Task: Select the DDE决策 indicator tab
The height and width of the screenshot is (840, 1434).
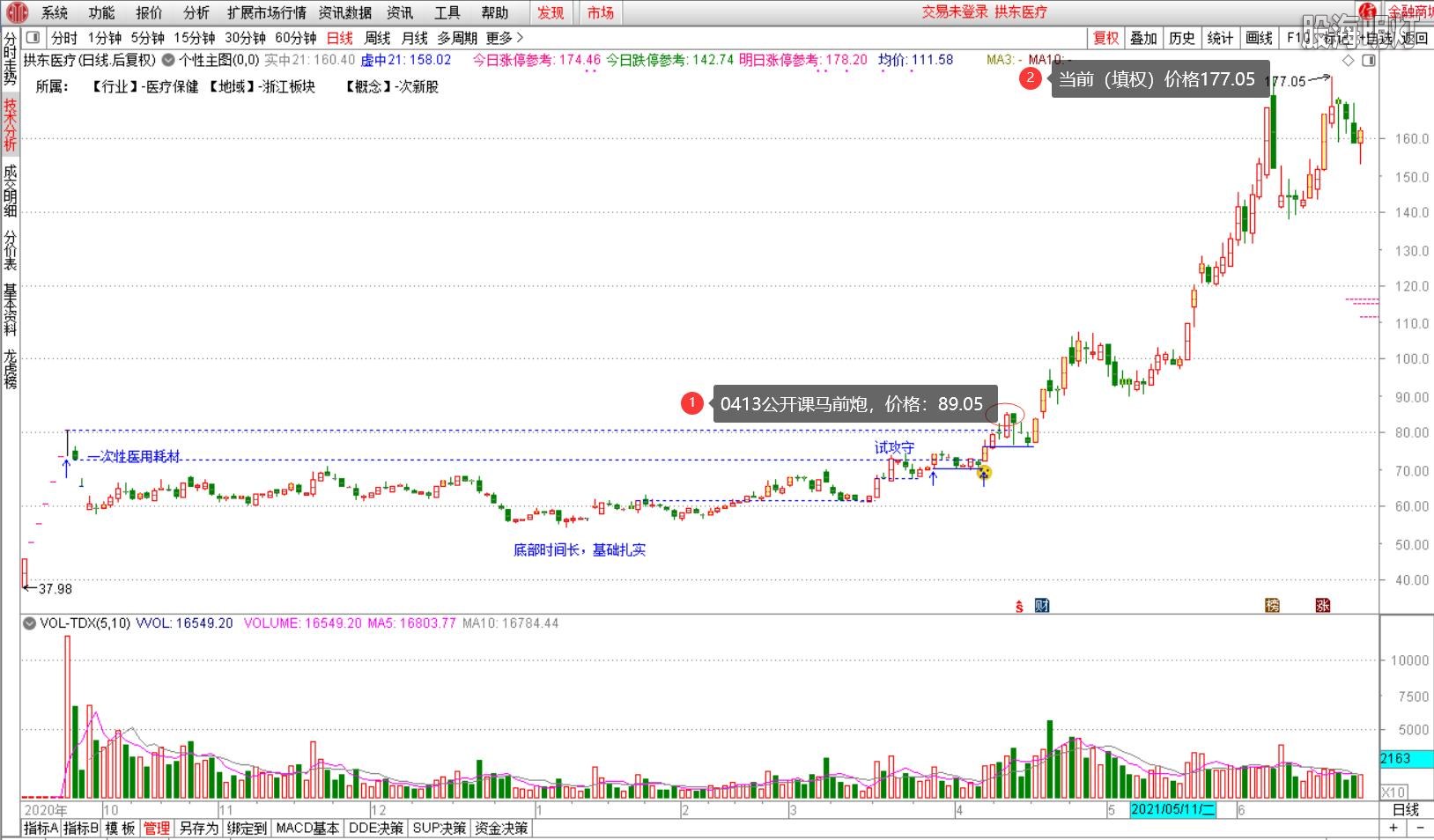Action: [x=376, y=829]
